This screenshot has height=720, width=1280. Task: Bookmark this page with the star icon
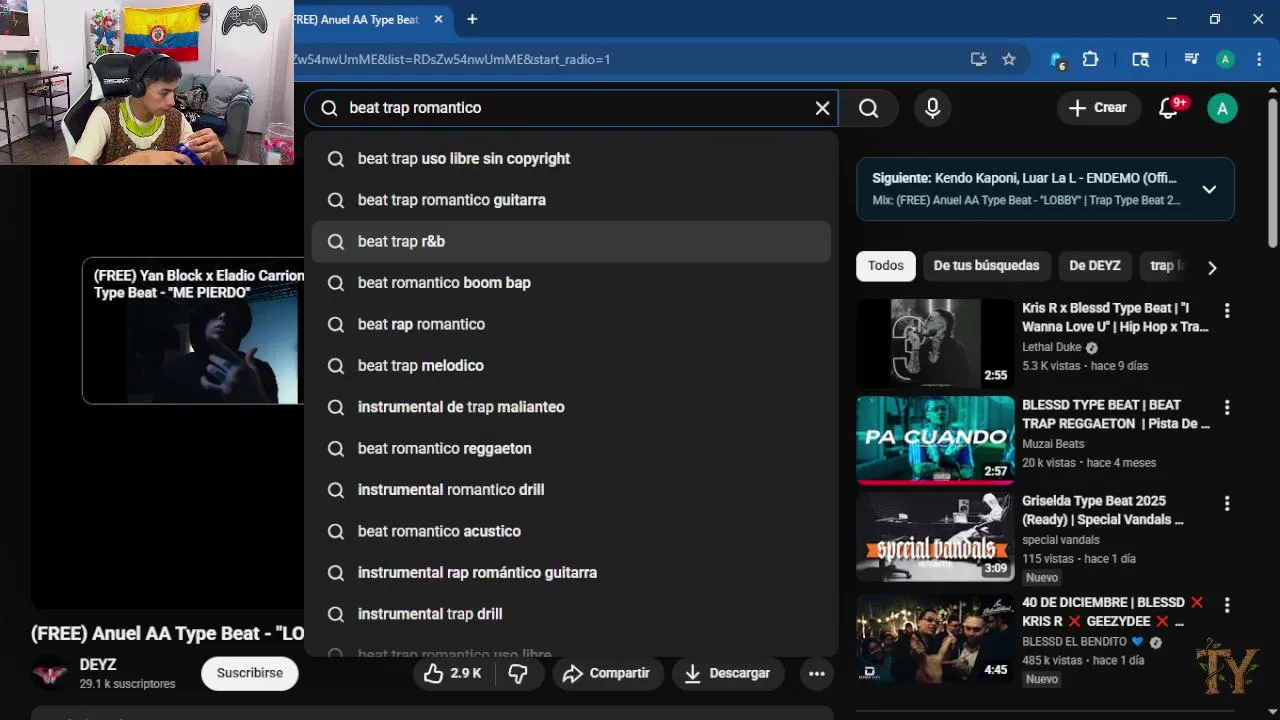click(x=1009, y=59)
